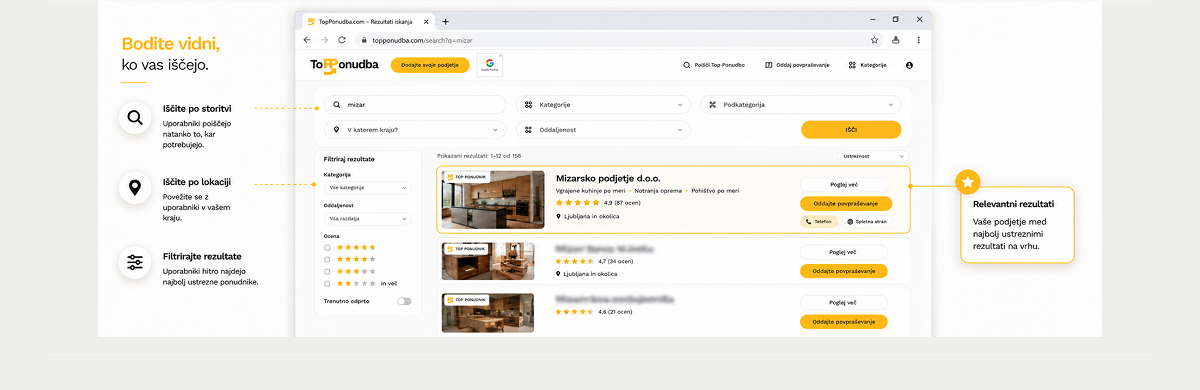
Task: Toggle the 'Trenutno odprto' switch
Action: [404, 300]
